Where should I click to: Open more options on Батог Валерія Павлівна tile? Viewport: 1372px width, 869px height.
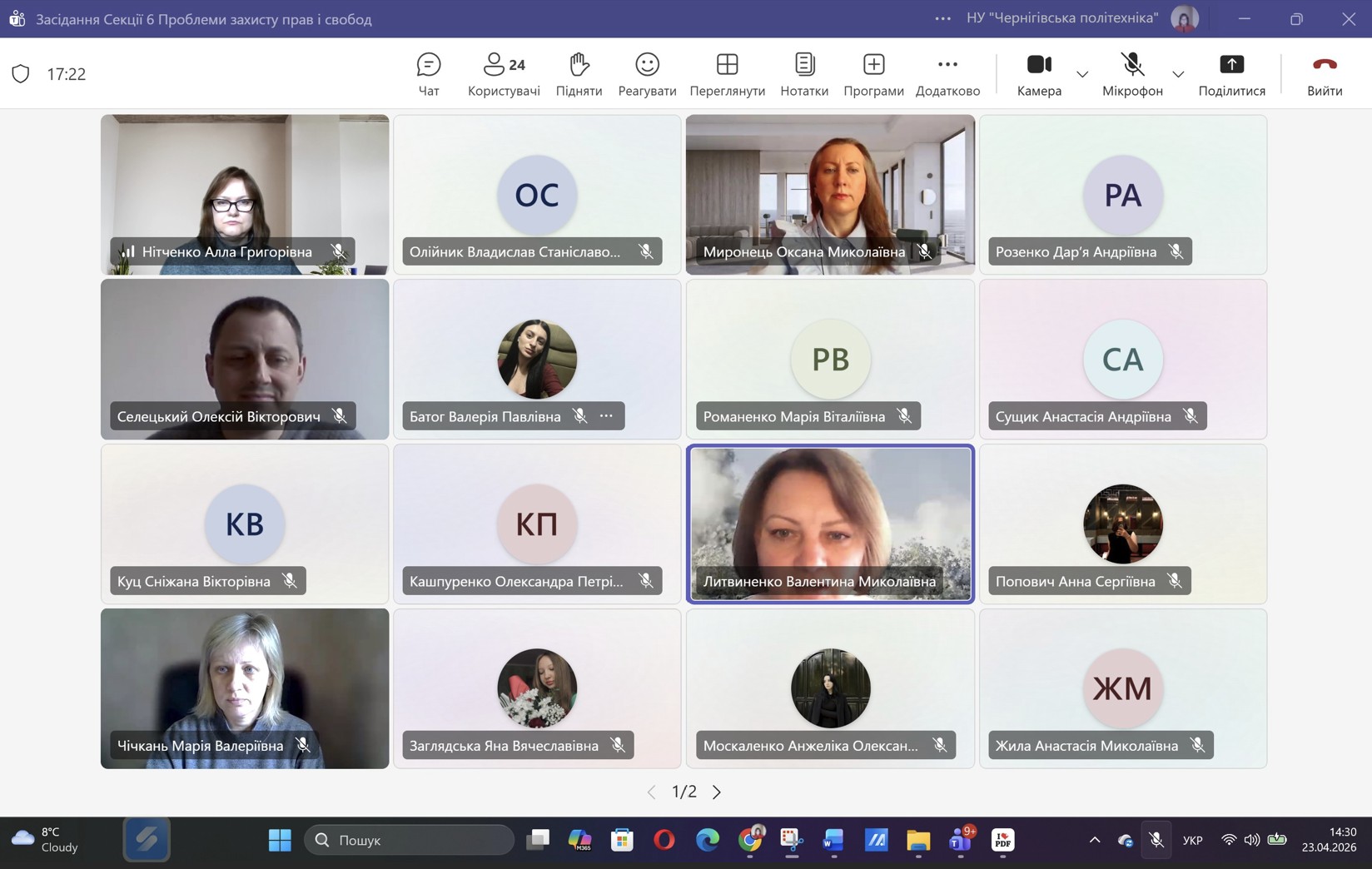pyautogui.click(x=607, y=416)
